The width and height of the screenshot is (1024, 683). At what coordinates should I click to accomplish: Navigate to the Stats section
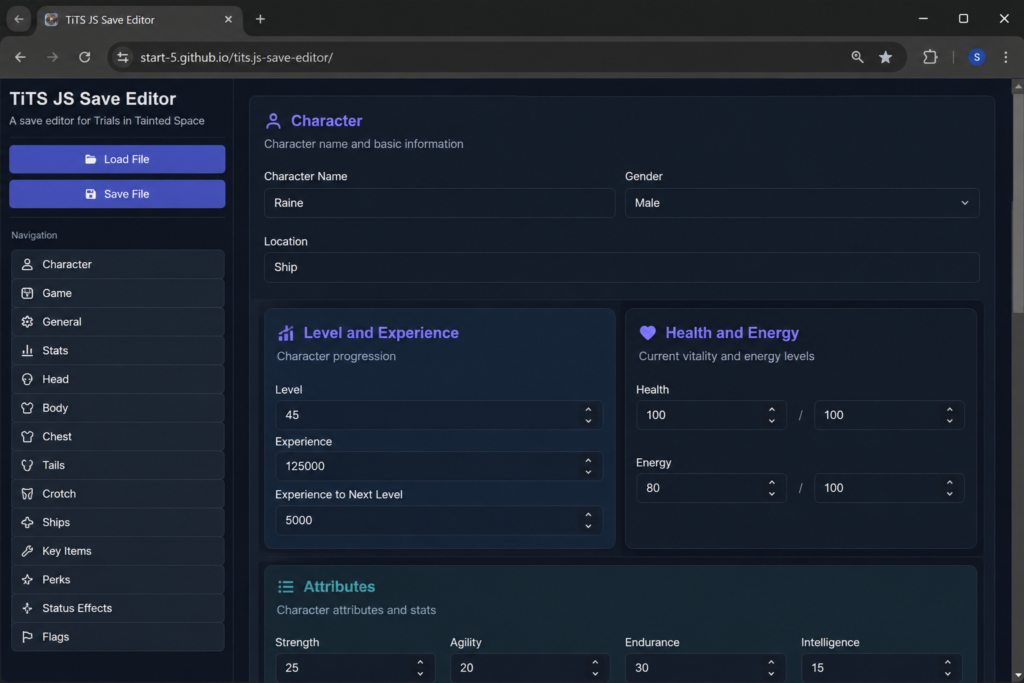tap(118, 351)
